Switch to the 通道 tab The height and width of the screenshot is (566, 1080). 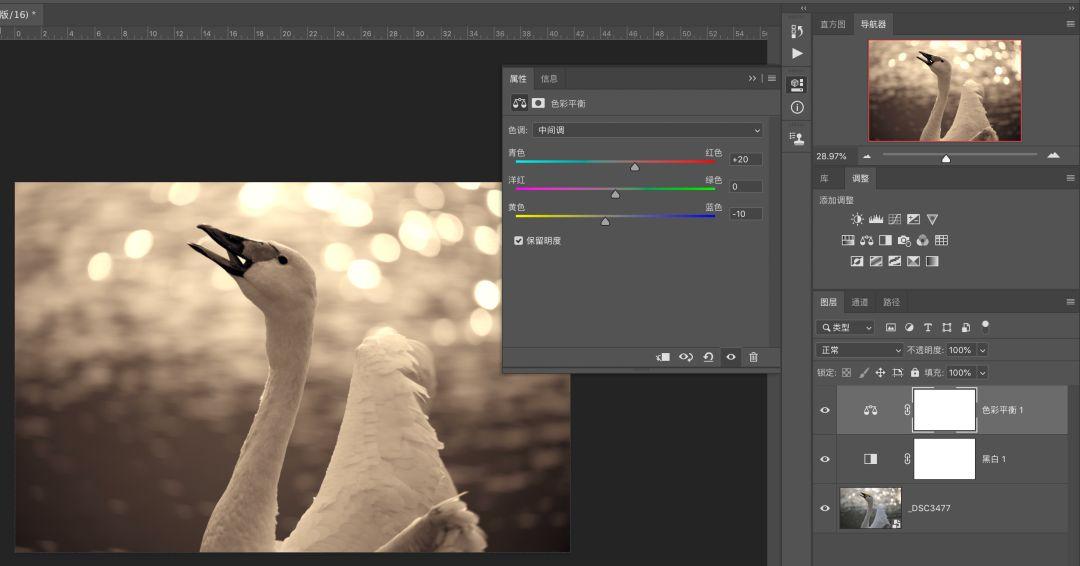coord(860,302)
